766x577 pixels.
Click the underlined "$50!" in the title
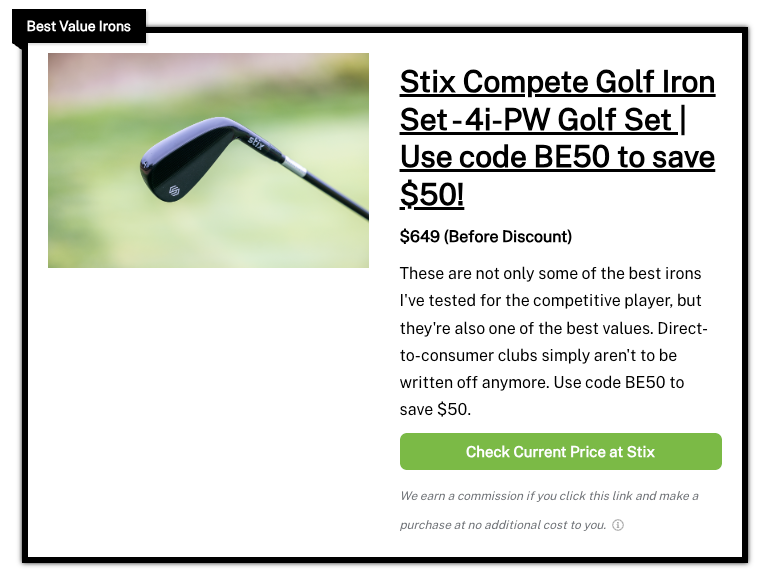[x=432, y=195]
